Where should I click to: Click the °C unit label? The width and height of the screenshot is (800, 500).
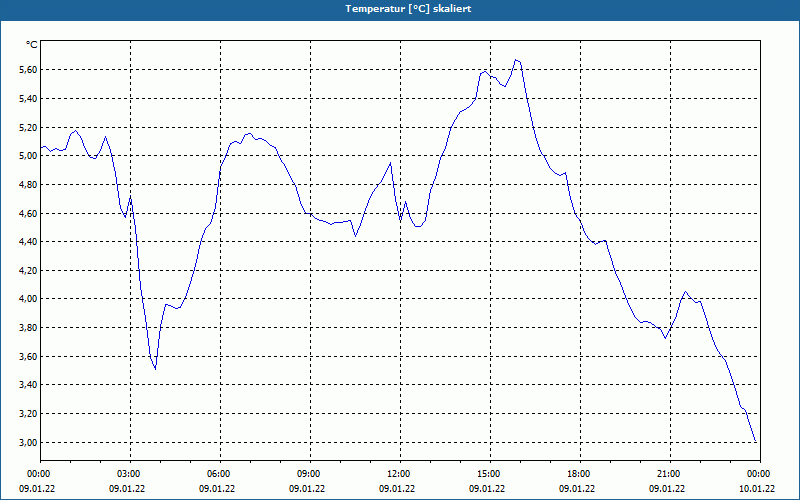coord(32,45)
